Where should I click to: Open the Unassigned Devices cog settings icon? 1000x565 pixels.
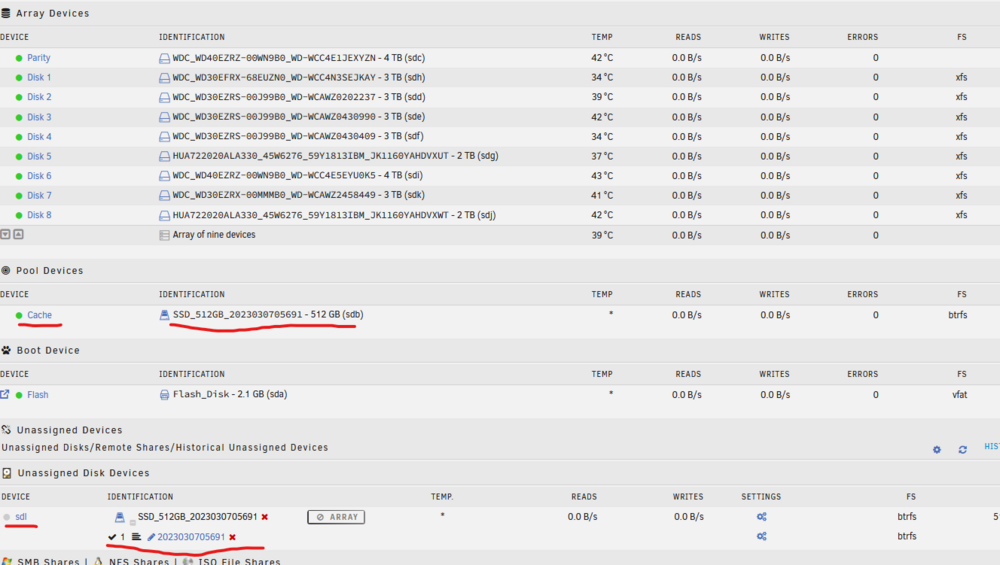tap(937, 450)
